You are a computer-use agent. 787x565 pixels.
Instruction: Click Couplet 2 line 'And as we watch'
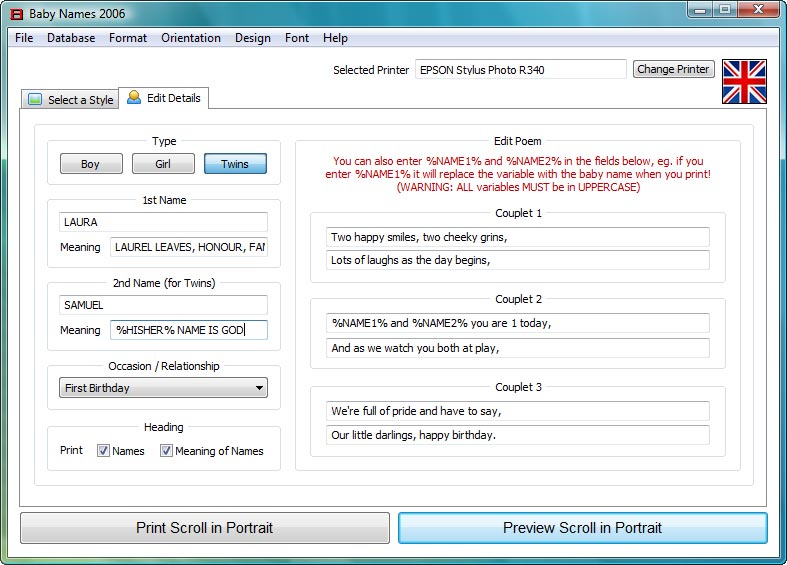pos(517,348)
